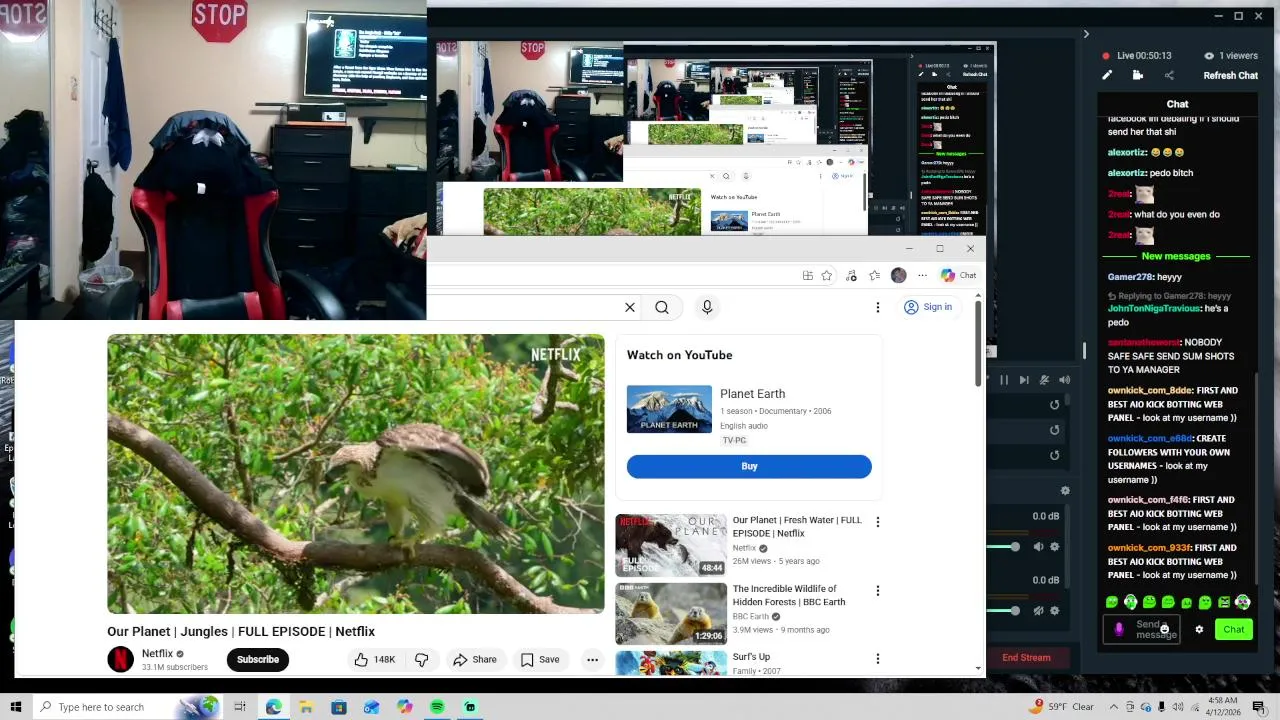Open Spotify from the taskbar

point(437,707)
